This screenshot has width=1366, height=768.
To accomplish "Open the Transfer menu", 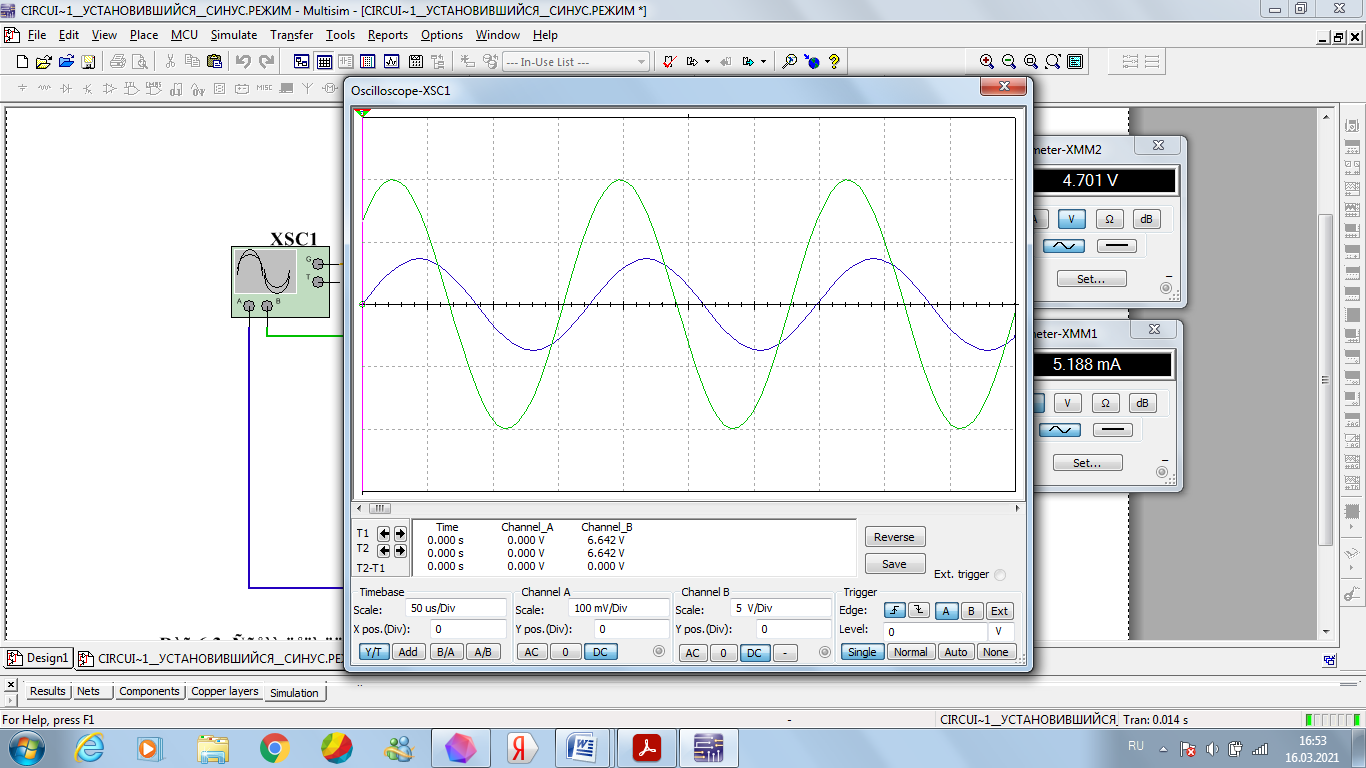I will [x=291, y=34].
